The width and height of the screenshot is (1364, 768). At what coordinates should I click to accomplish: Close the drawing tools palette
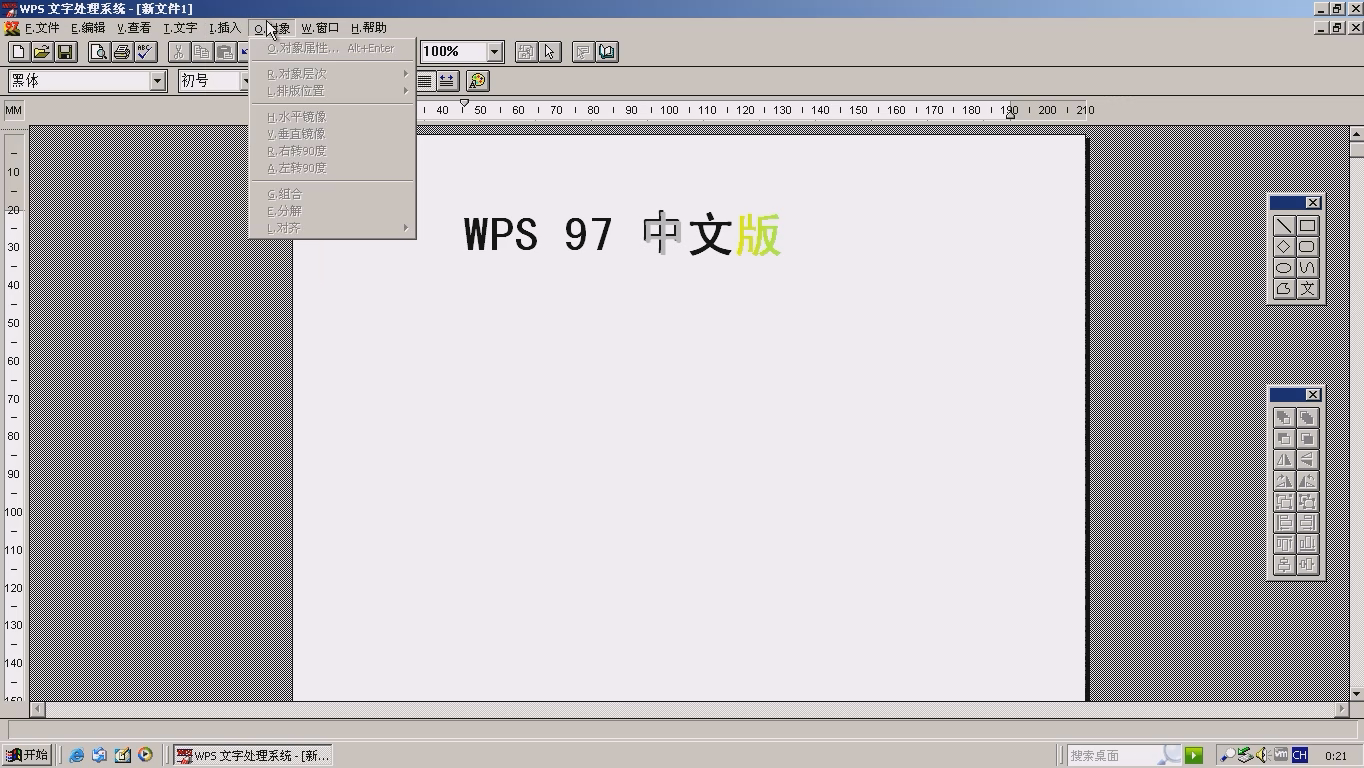pos(1312,203)
